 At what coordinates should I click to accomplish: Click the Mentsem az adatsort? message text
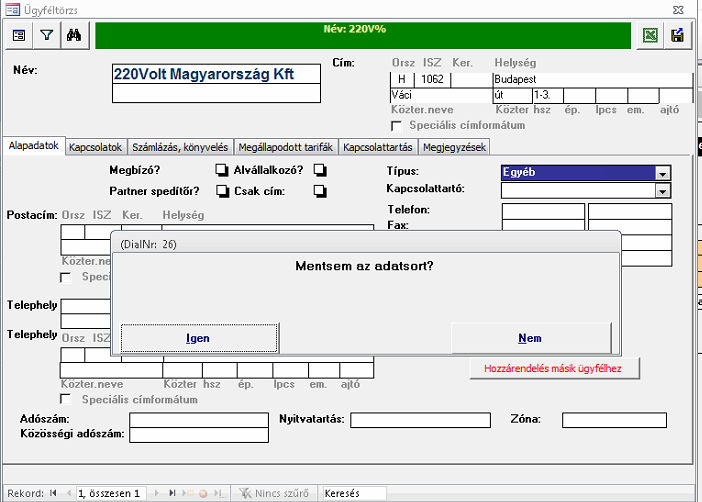(364, 266)
